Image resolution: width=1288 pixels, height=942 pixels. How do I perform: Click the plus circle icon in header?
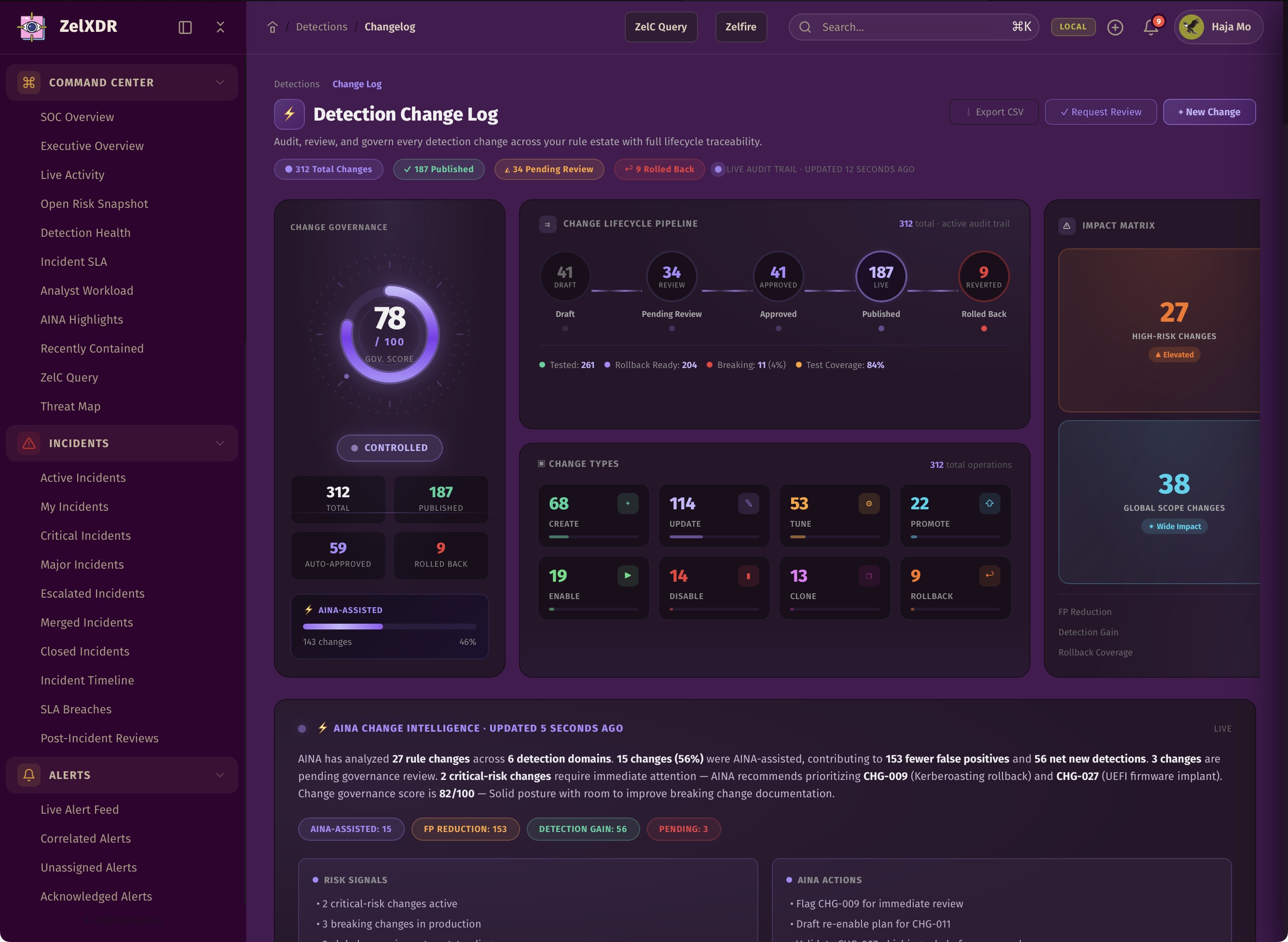tap(1115, 27)
